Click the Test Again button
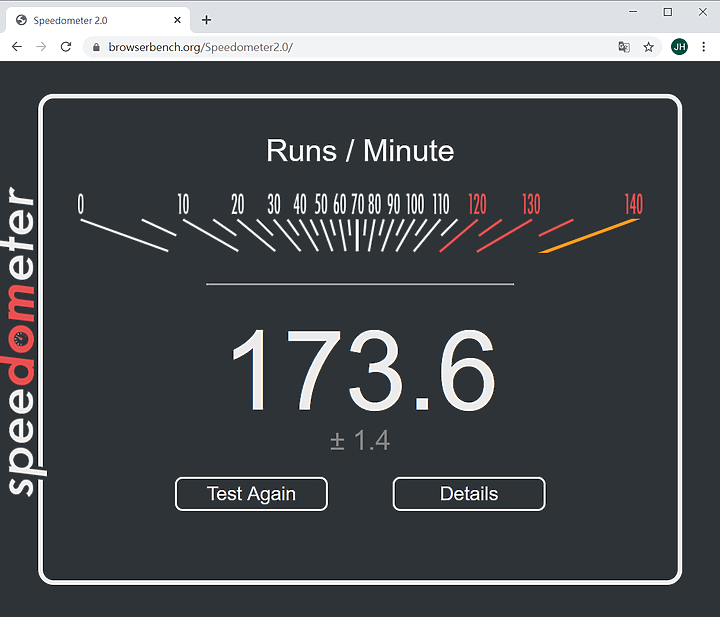The width and height of the screenshot is (720, 617). click(251, 494)
